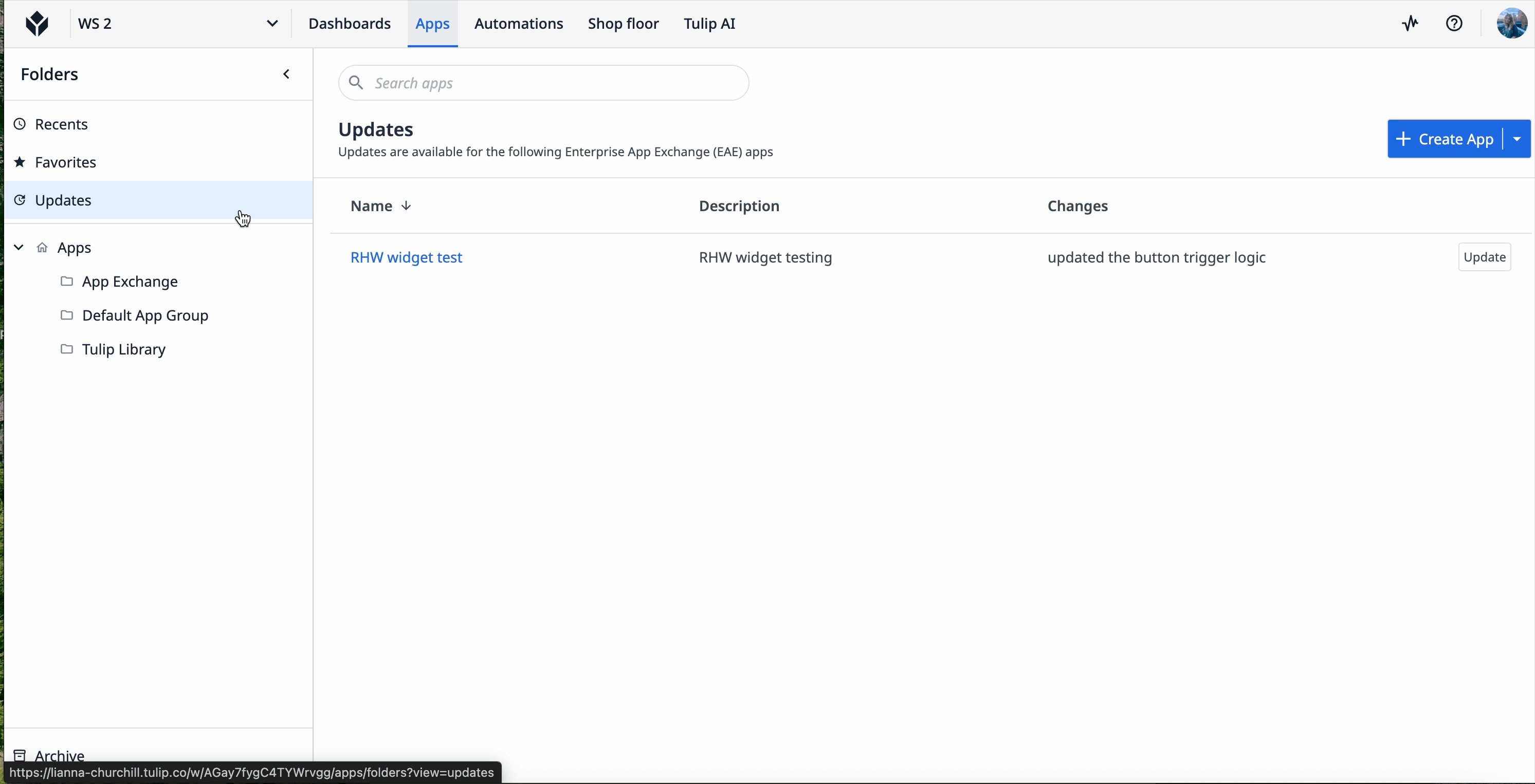Click the Updates page heading
Image resolution: width=1535 pixels, height=784 pixels.
(x=375, y=129)
